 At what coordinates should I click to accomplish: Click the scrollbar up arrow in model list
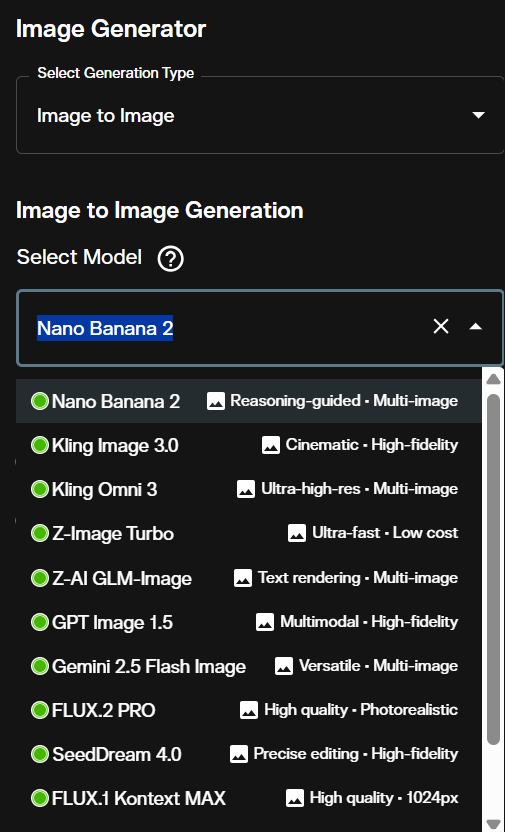coord(493,379)
